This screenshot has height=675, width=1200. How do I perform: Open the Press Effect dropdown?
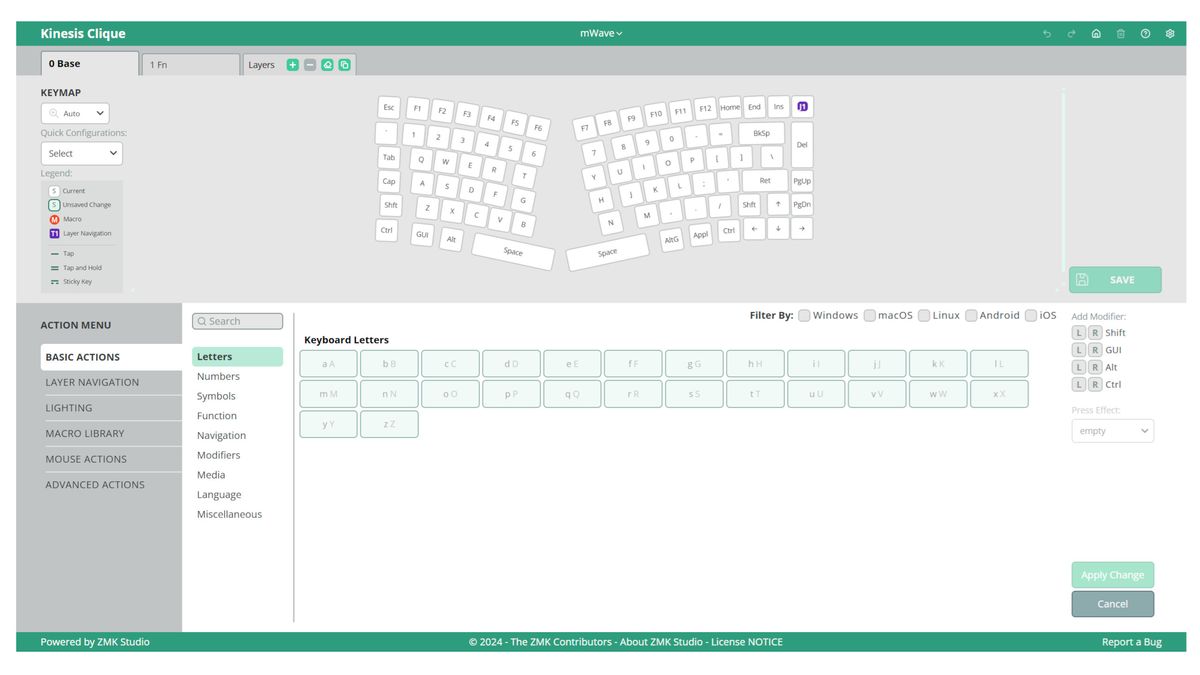point(1113,431)
